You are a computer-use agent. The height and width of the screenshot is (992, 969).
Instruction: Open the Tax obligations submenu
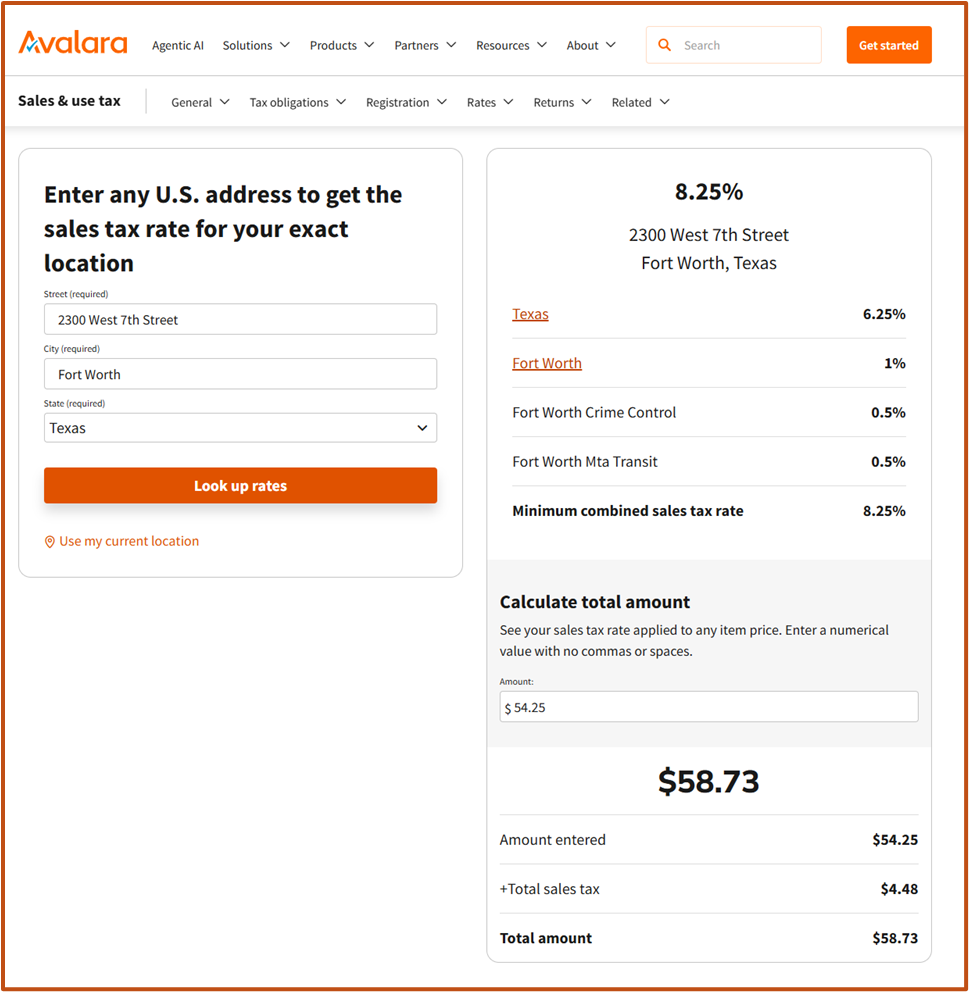click(297, 102)
